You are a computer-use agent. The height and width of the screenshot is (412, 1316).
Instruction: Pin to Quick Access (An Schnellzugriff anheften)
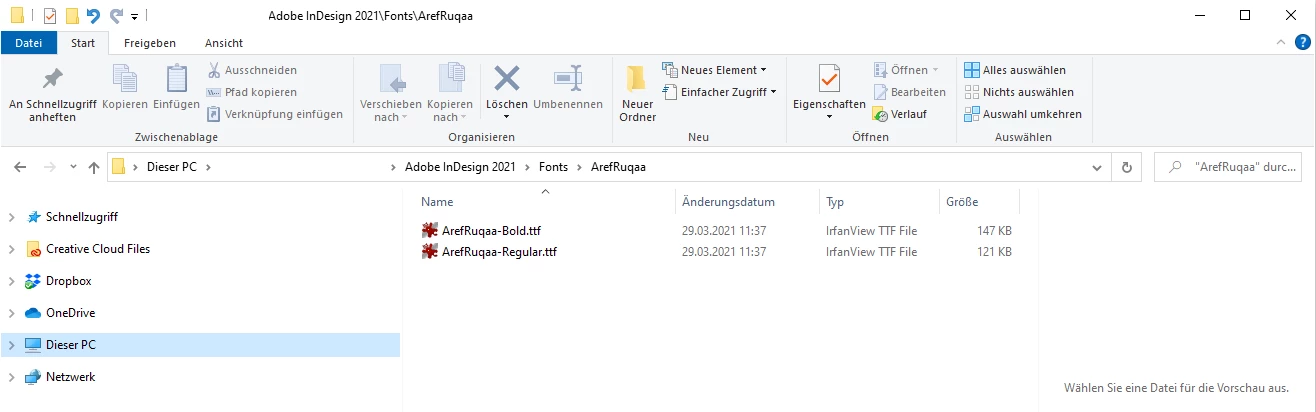coord(52,95)
